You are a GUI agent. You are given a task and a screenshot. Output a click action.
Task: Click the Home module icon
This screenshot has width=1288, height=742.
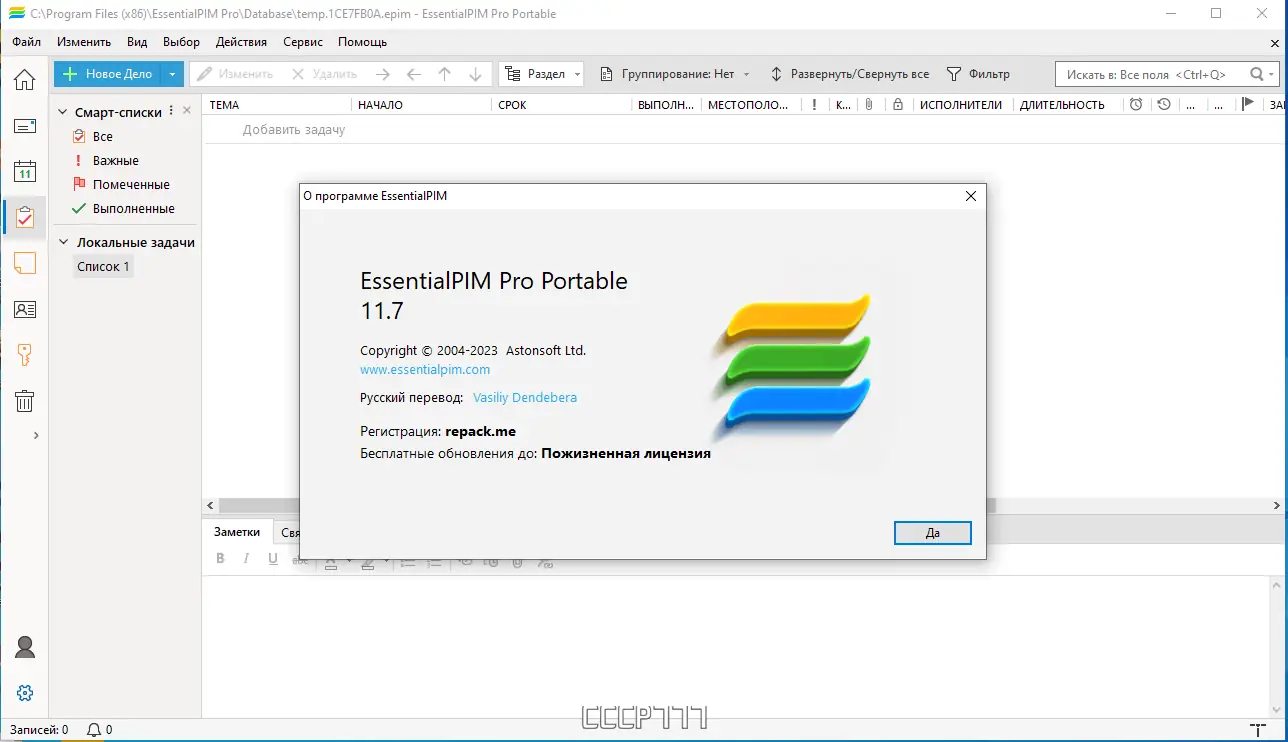pos(24,80)
